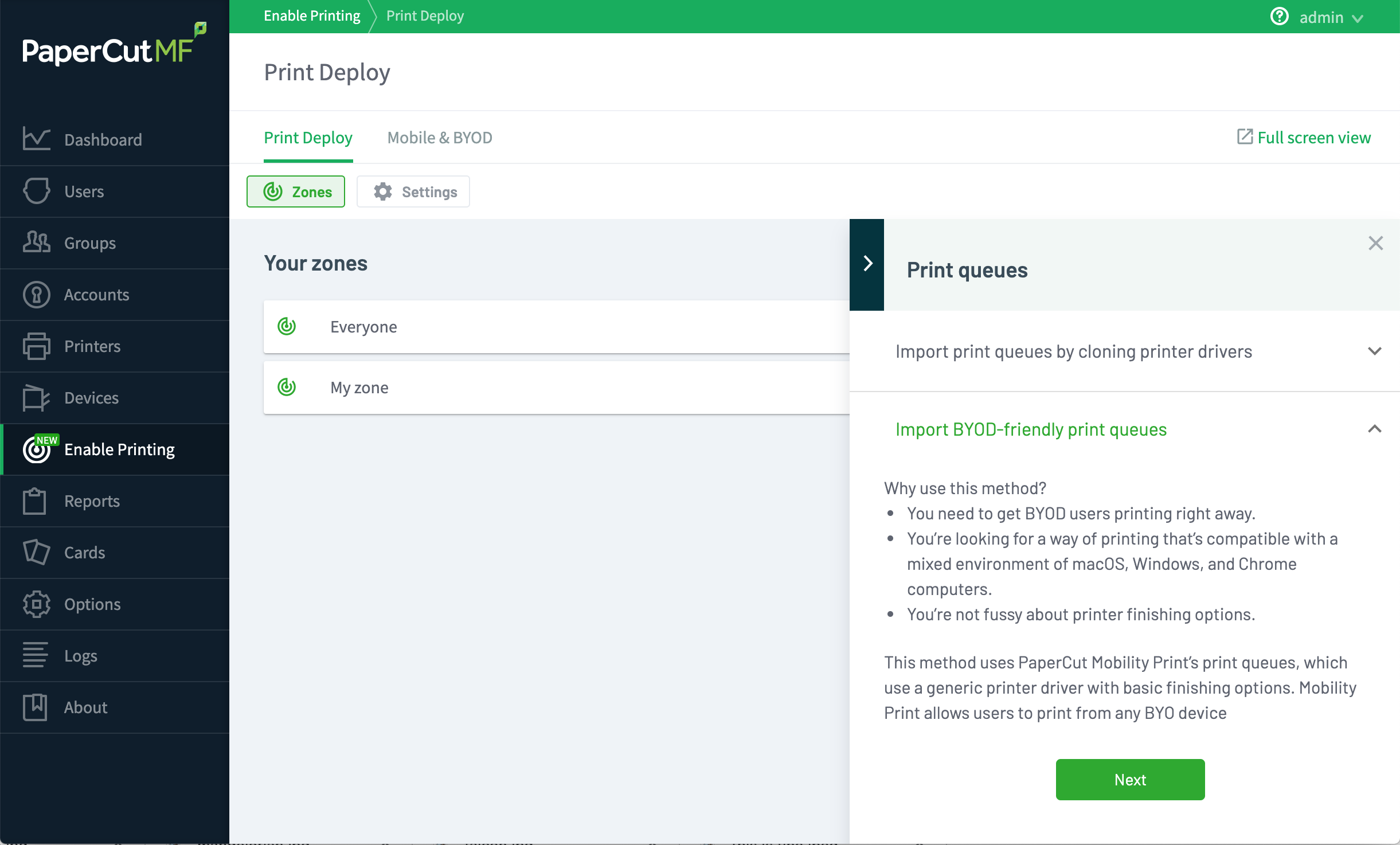
Task: Open Users section in sidebar
Action: pyautogui.click(x=115, y=191)
